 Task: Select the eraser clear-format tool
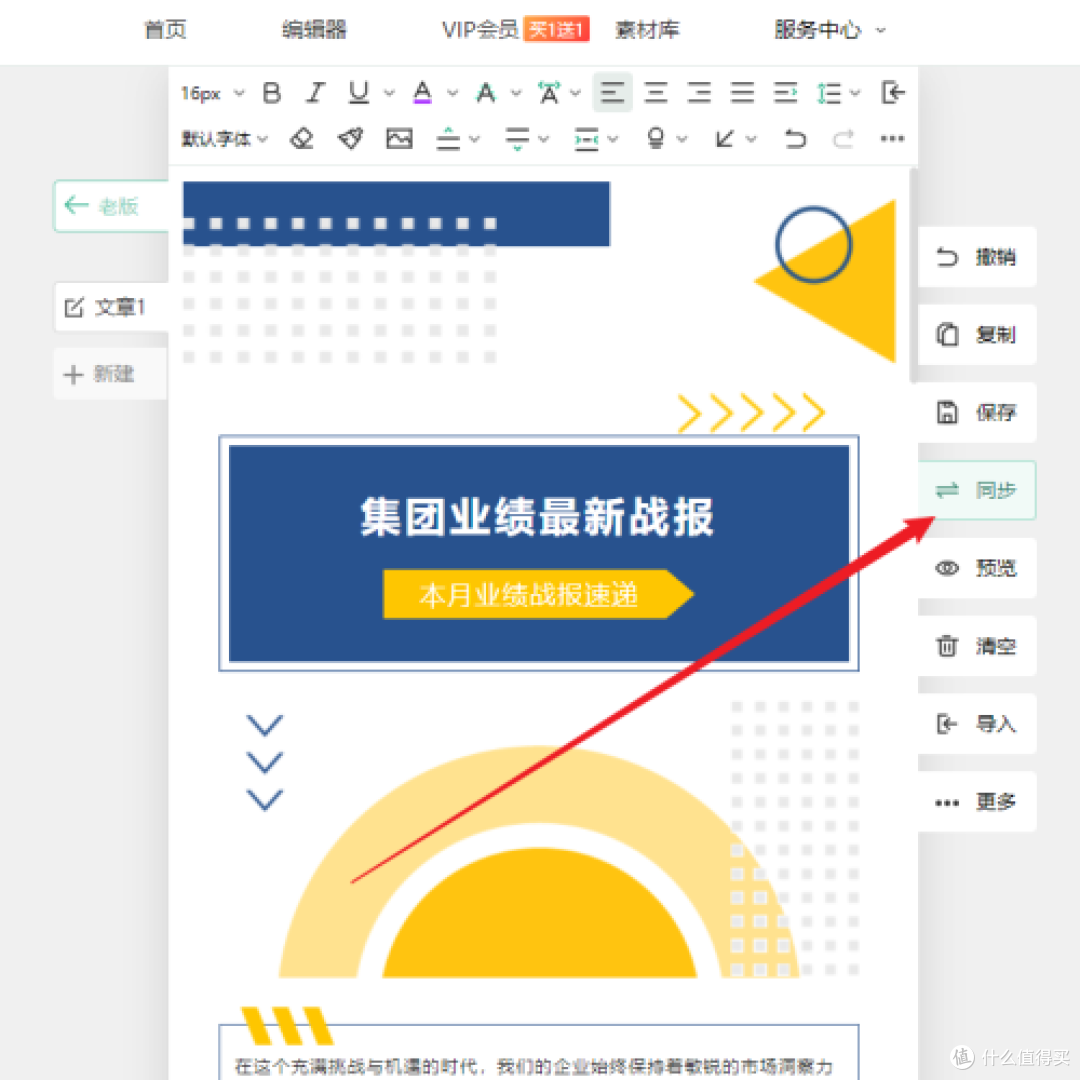coord(302,139)
